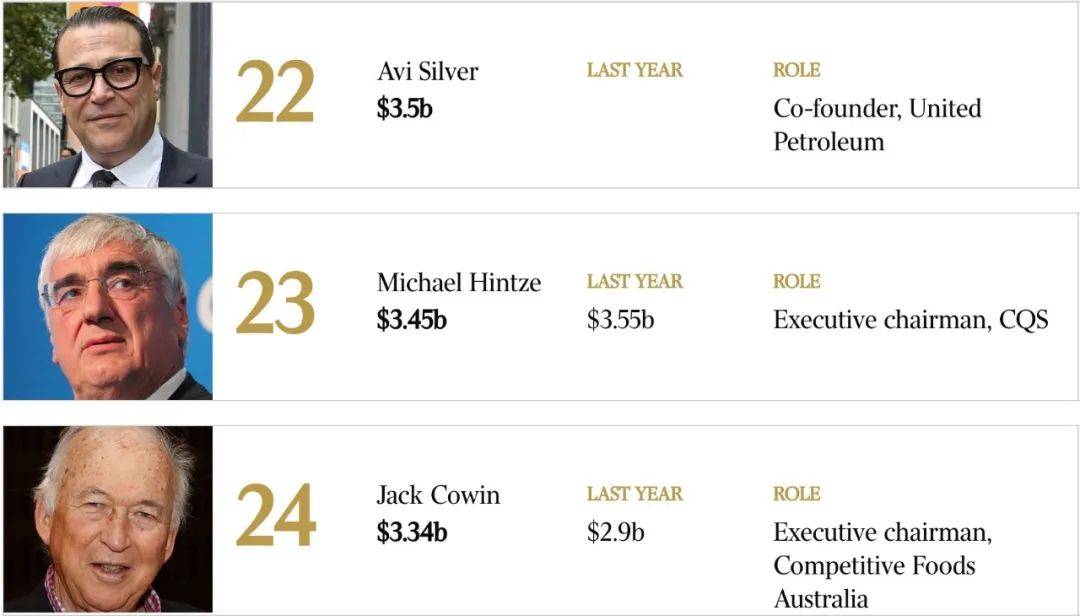Open Jack Cowin's profile photo

pos(107,519)
